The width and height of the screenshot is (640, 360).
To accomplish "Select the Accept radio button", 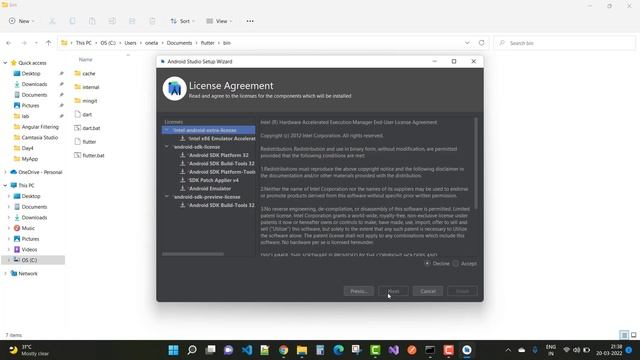I will pyautogui.click(x=456, y=264).
